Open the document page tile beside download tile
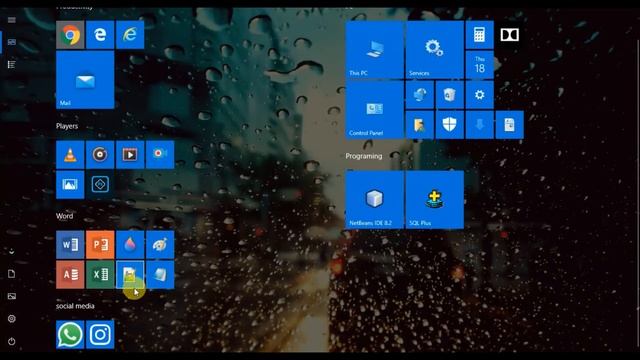640x360 pixels. tap(509, 125)
